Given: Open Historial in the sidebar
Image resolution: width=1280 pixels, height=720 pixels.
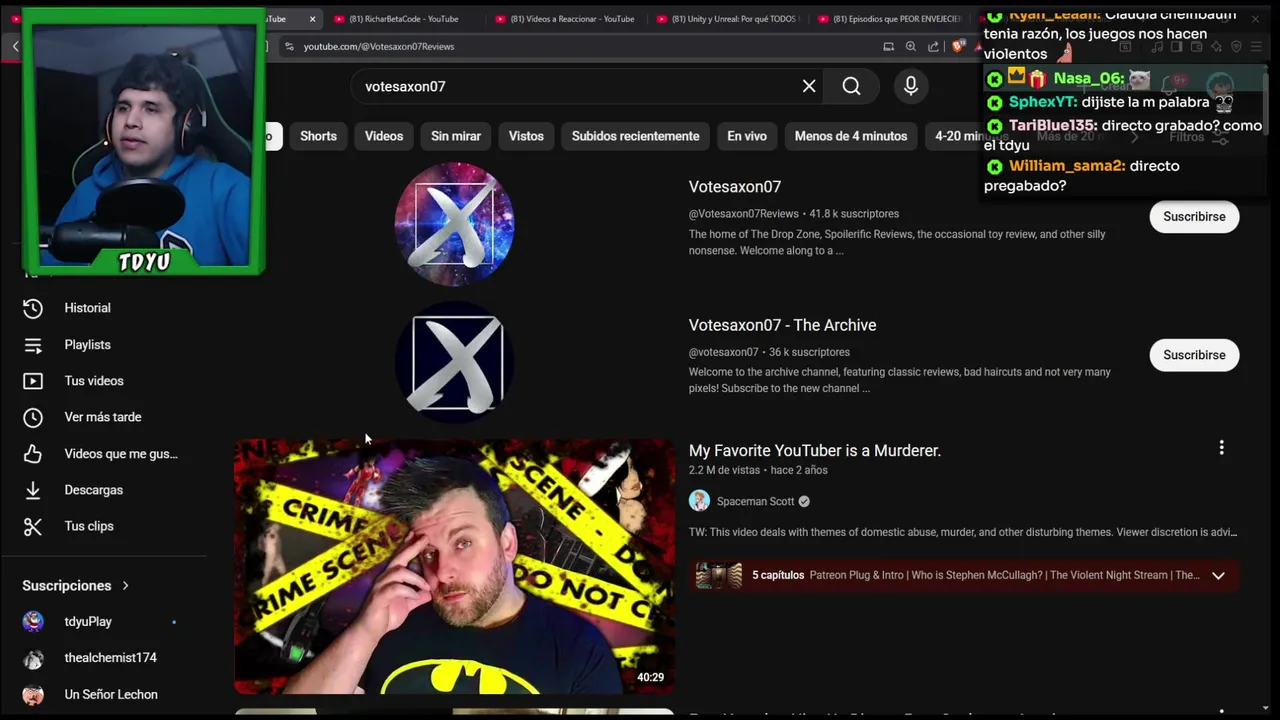Looking at the screenshot, I should click(x=87, y=308).
